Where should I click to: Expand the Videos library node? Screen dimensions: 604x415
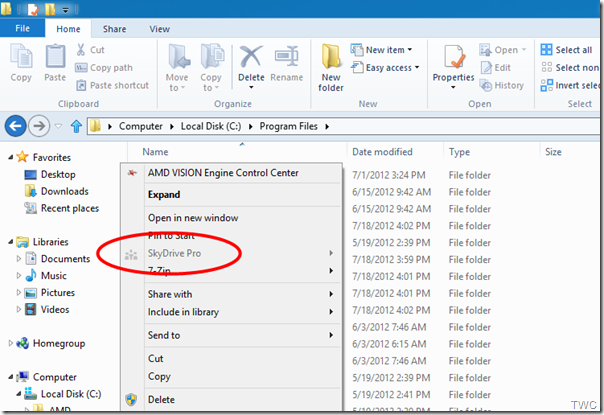(x=18, y=309)
